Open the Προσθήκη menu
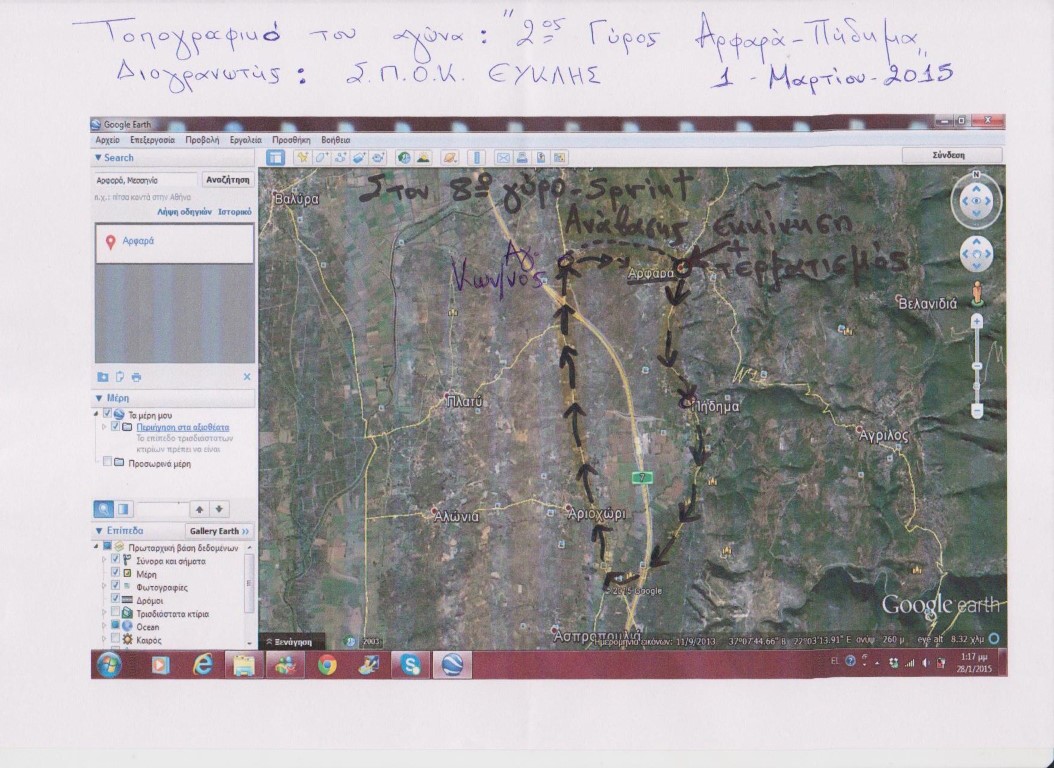The image size is (1054, 768). pos(291,140)
